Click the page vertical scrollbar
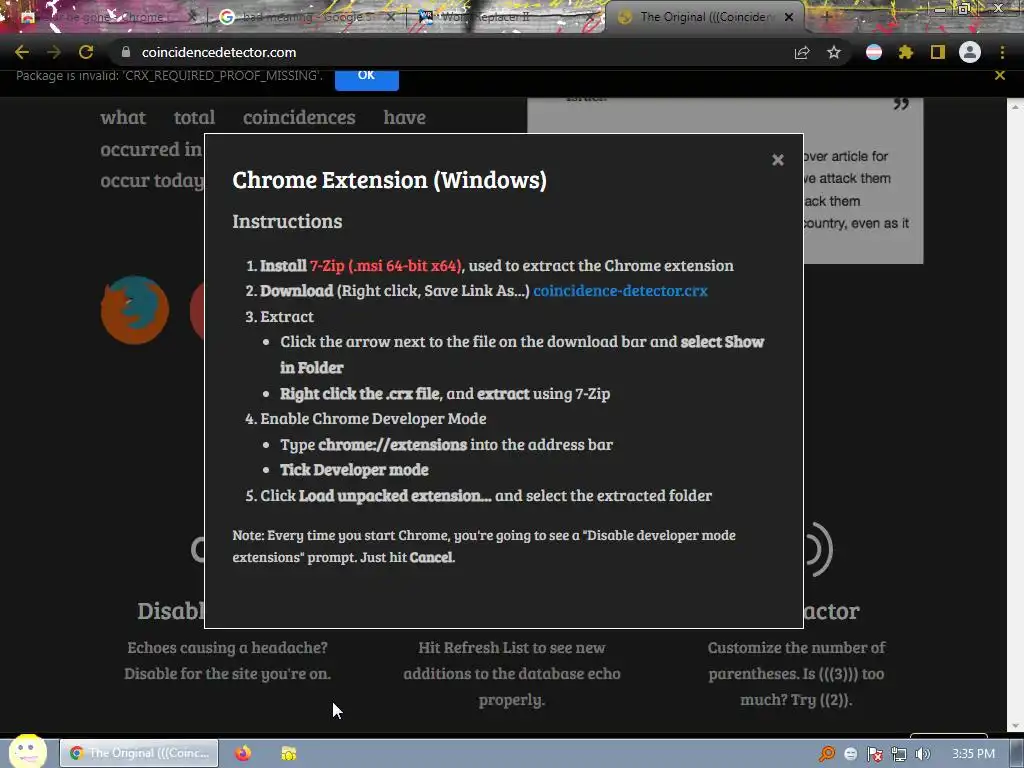The width and height of the screenshot is (1024, 768). pyautogui.click(x=1015, y=415)
